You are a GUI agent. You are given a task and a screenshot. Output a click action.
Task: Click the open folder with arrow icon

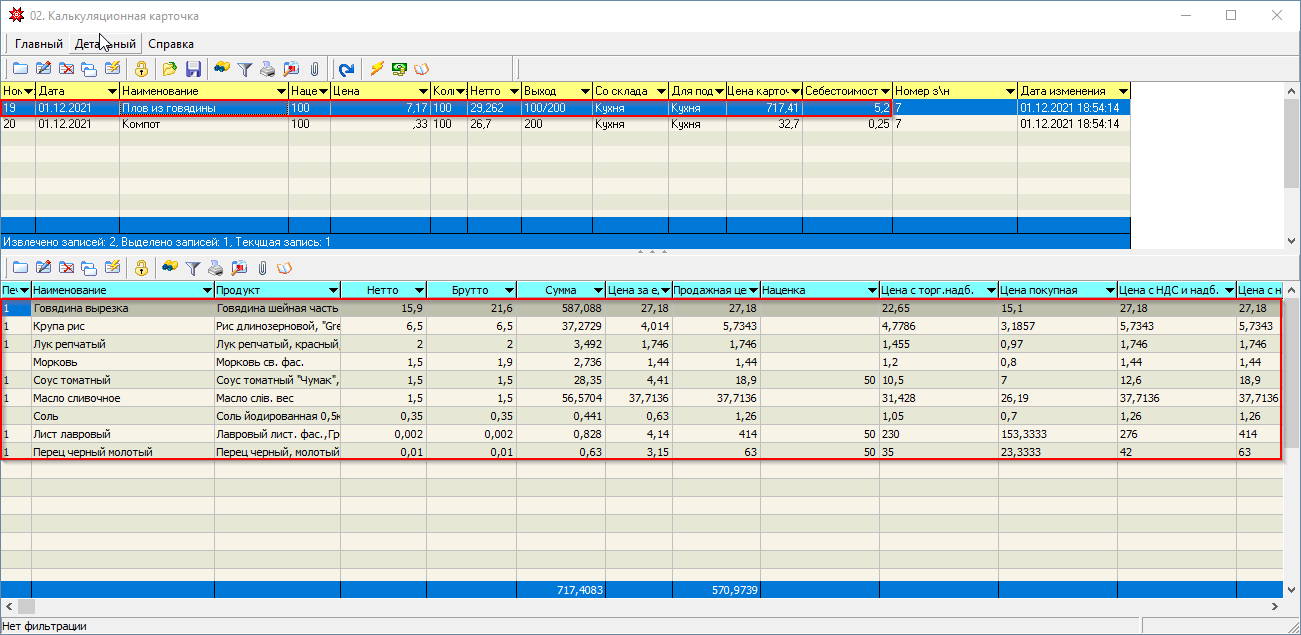pyautogui.click(x=170, y=69)
